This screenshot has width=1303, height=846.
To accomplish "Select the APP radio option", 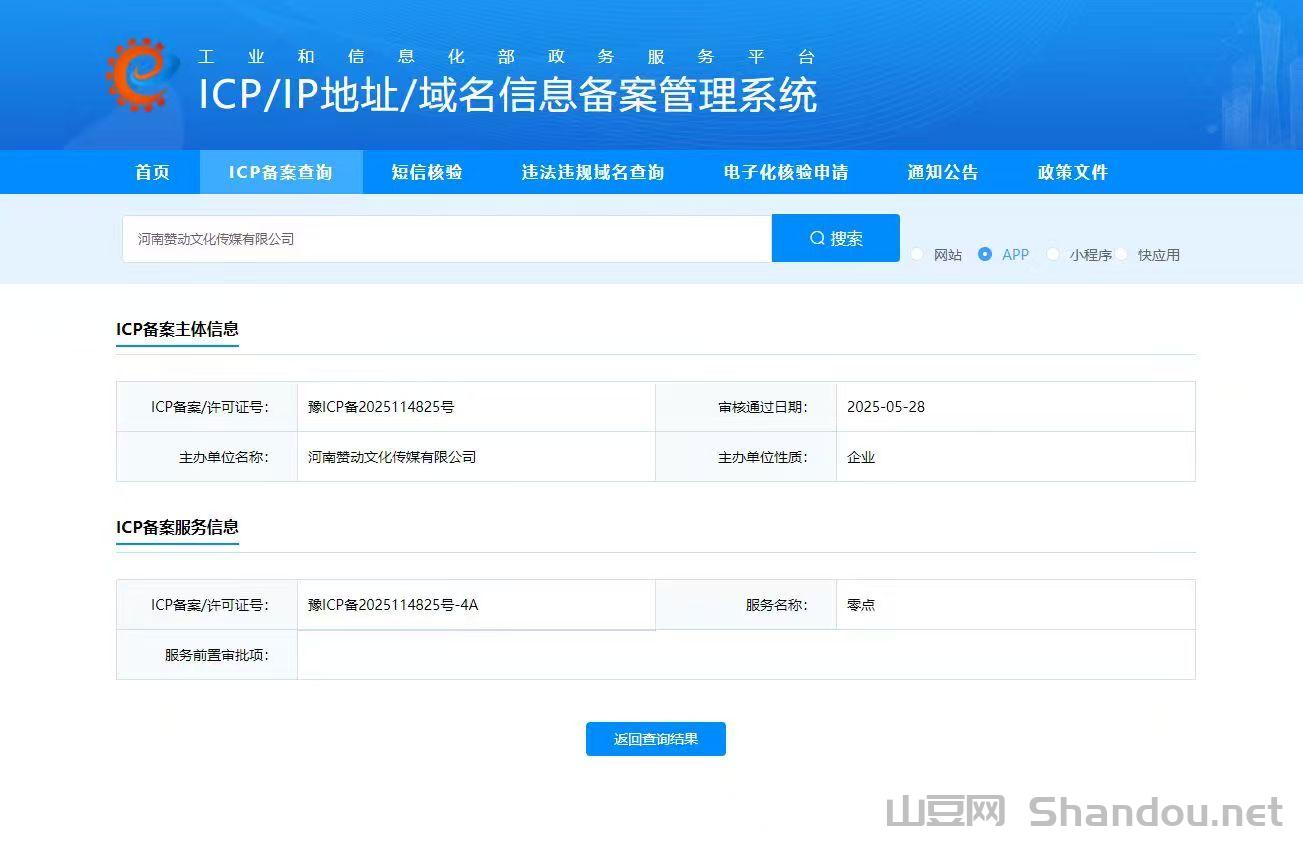I will (985, 254).
